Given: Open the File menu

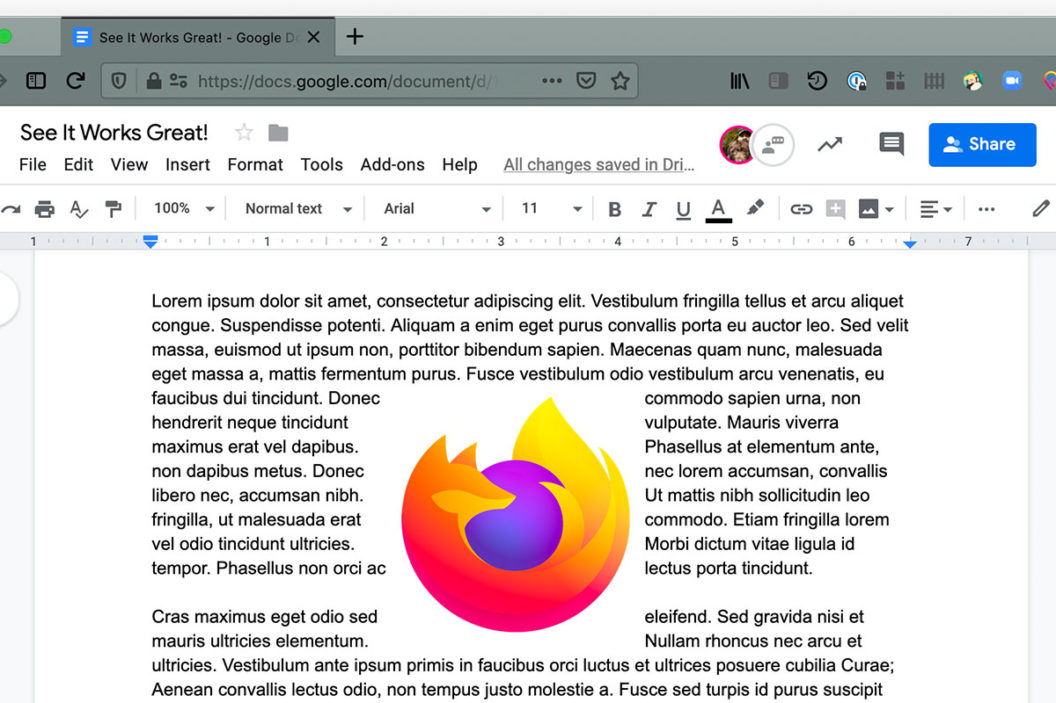Looking at the screenshot, I should tap(32, 165).
